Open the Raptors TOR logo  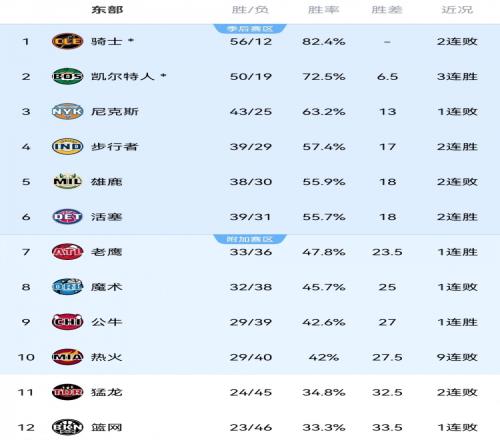[67, 392]
